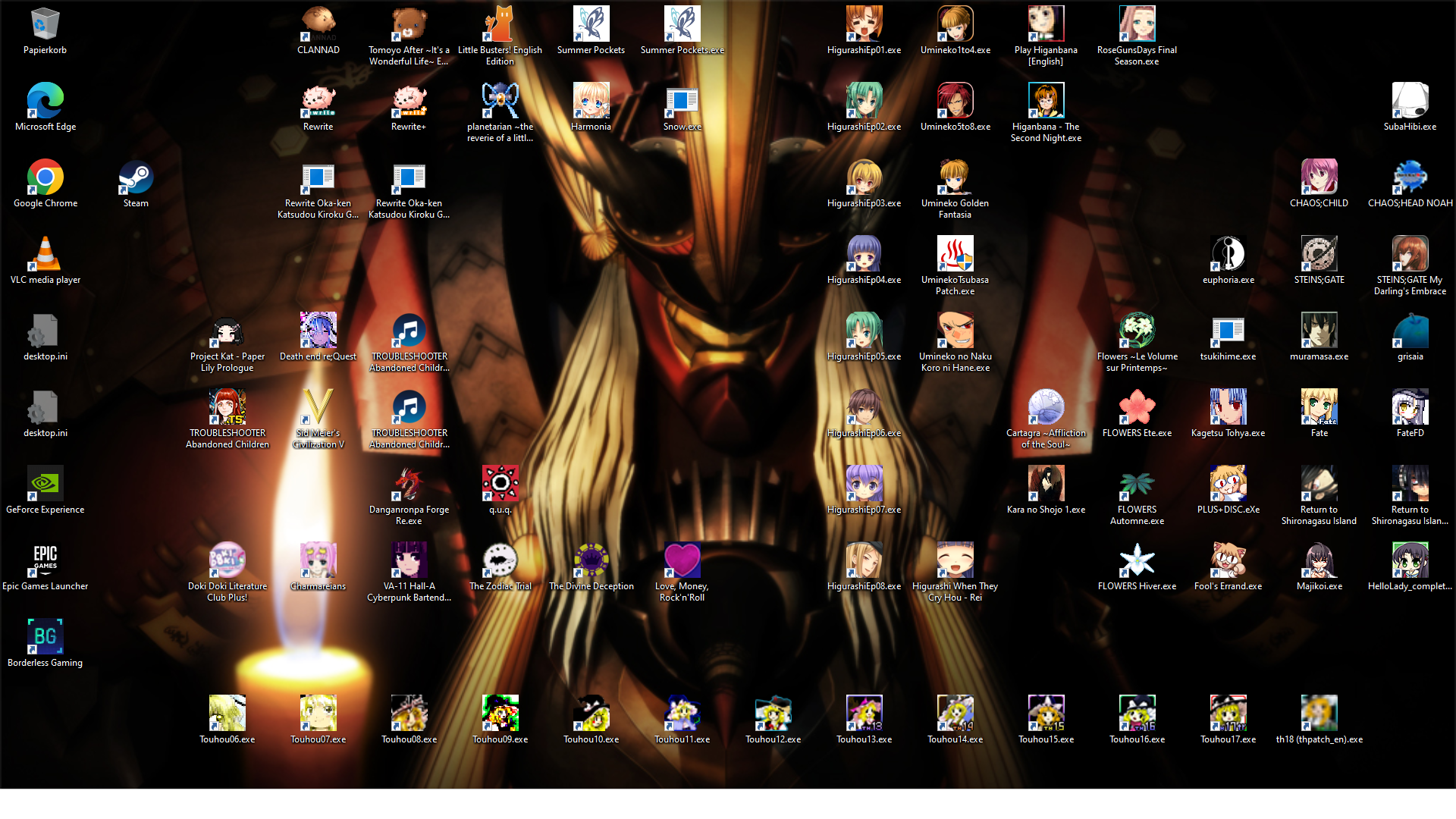Select Doki Doki Literature Club Plus! icon
Image resolution: width=1456 pixels, height=819 pixels.
(227, 560)
